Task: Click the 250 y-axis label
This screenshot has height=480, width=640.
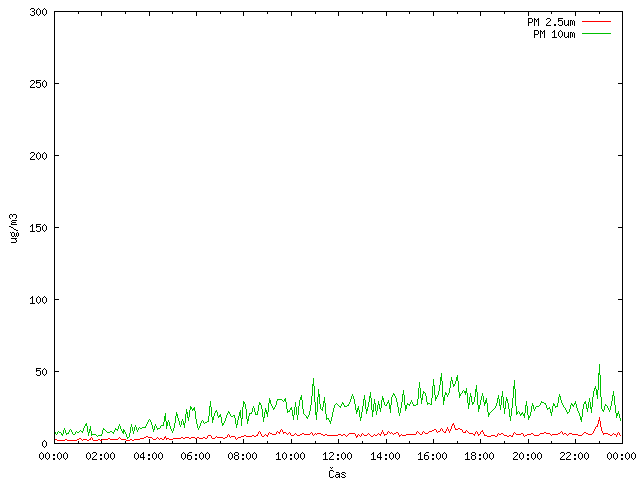Action: pos(38,84)
